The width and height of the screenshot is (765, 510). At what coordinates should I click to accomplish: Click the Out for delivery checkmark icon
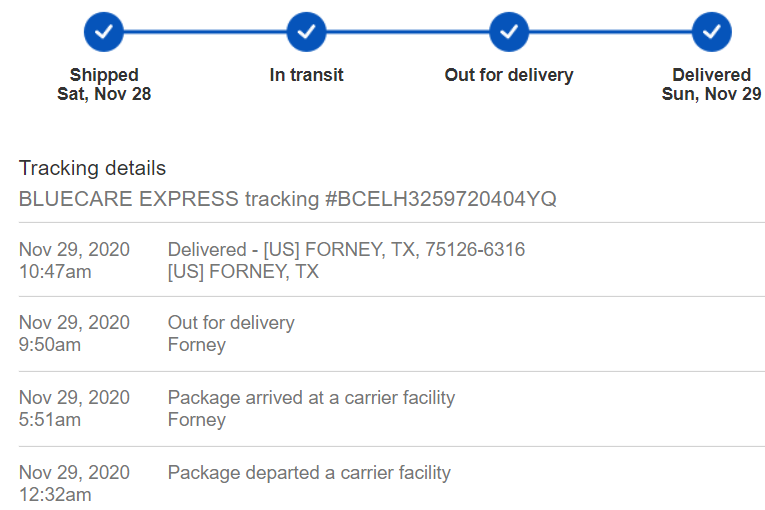click(x=509, y=32)
